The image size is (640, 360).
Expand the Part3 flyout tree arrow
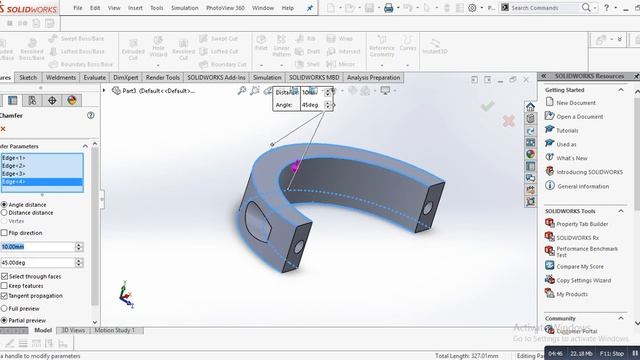(104, 91)
